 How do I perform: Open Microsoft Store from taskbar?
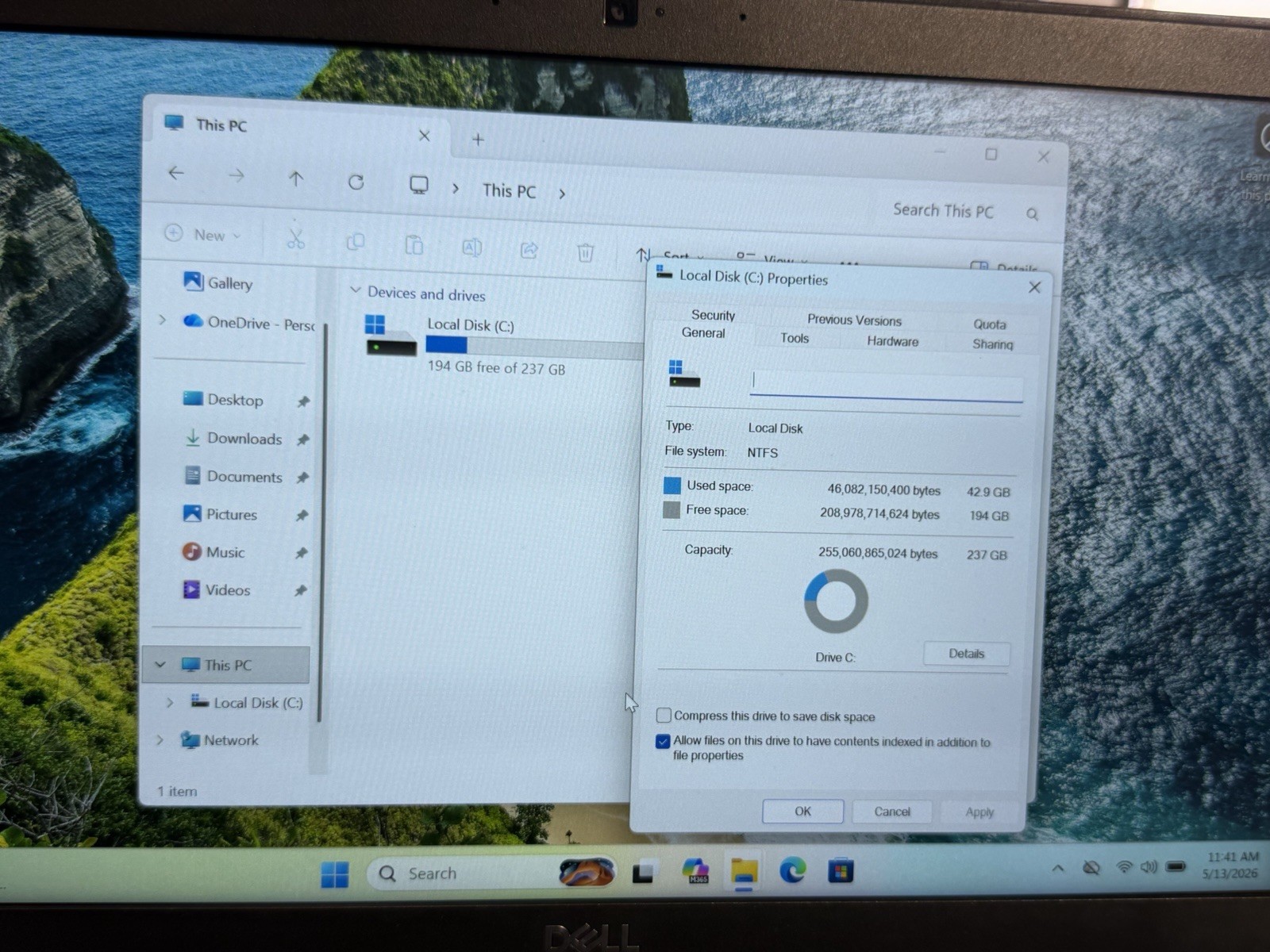840,870
